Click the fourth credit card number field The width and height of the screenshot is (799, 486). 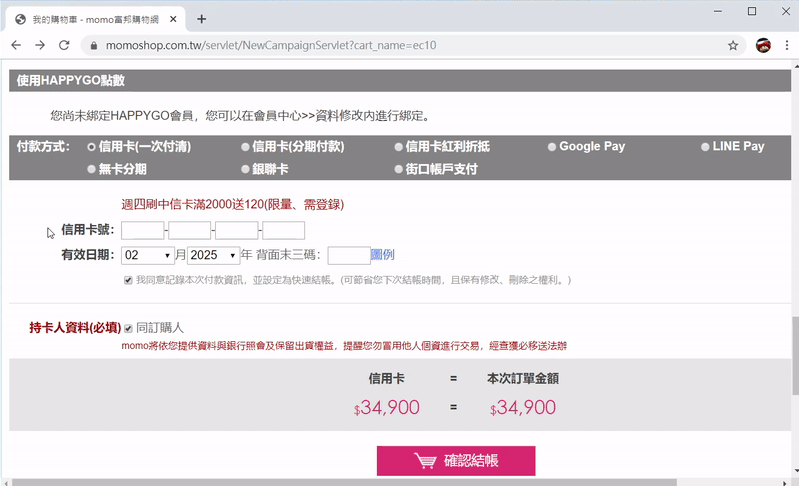[x=283, y=230]
